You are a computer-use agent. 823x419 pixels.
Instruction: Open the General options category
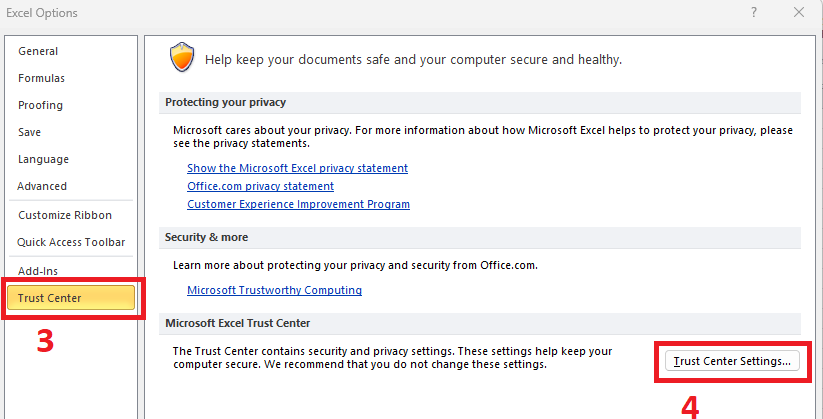coord(38,51)
